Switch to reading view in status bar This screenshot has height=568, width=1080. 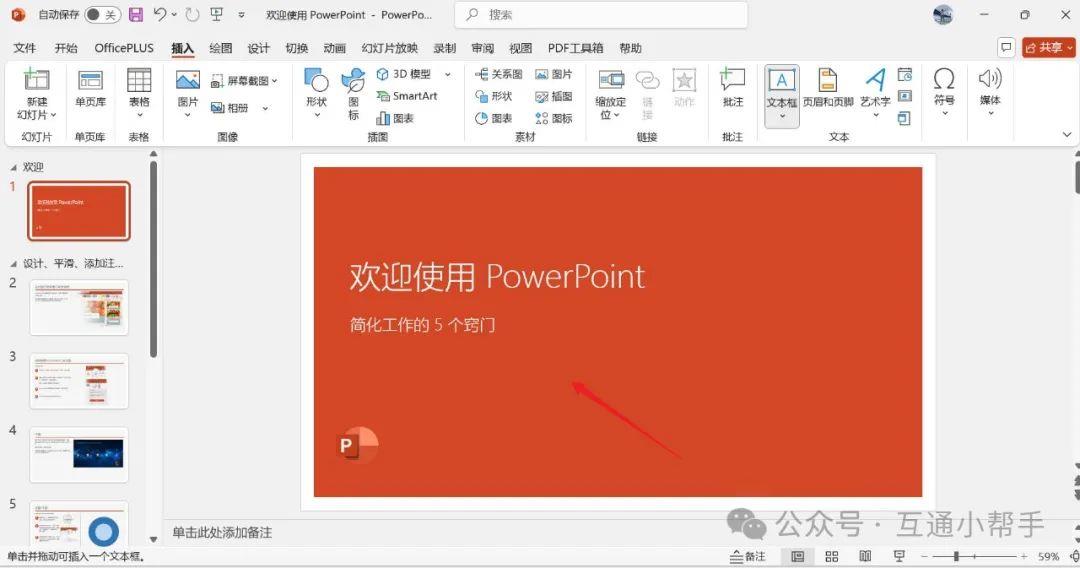point(865,556)
